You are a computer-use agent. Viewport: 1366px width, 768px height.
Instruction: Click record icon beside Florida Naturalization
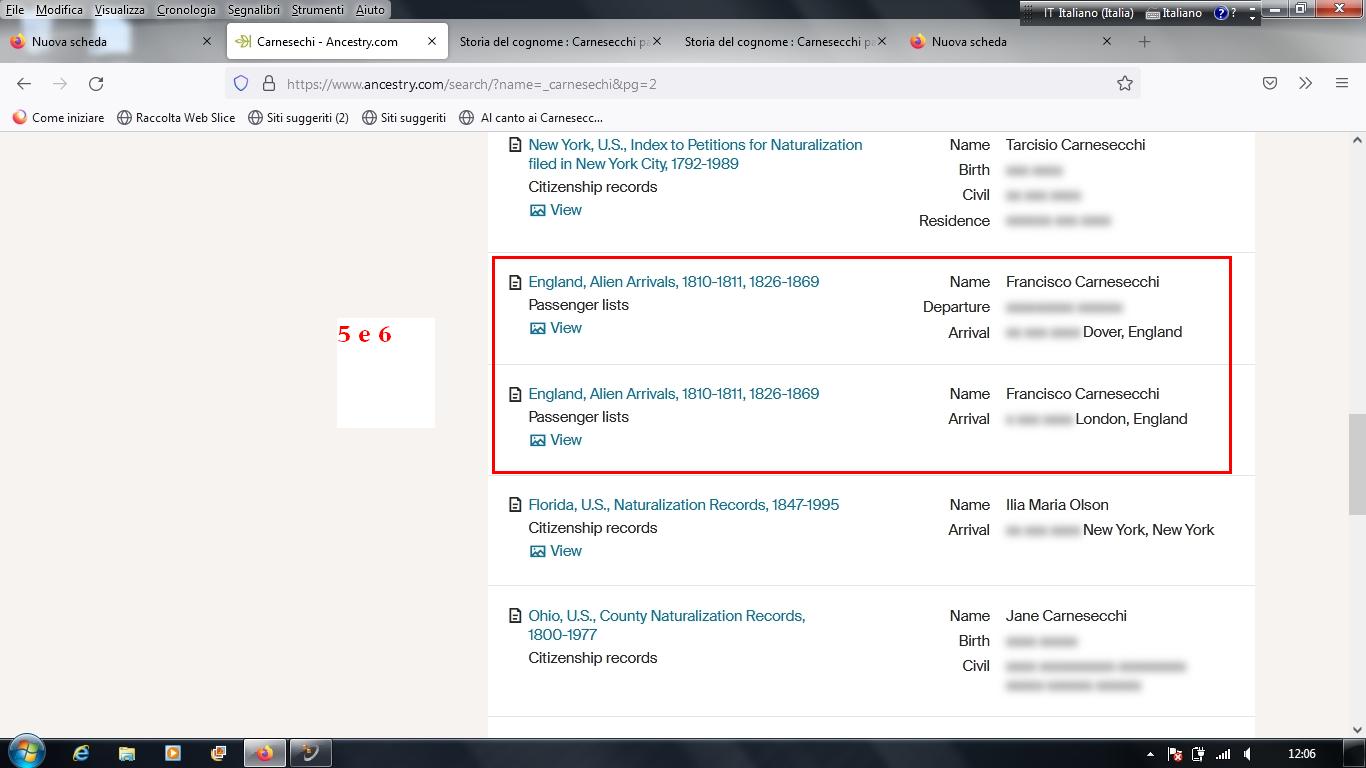(x=515, y=505)
